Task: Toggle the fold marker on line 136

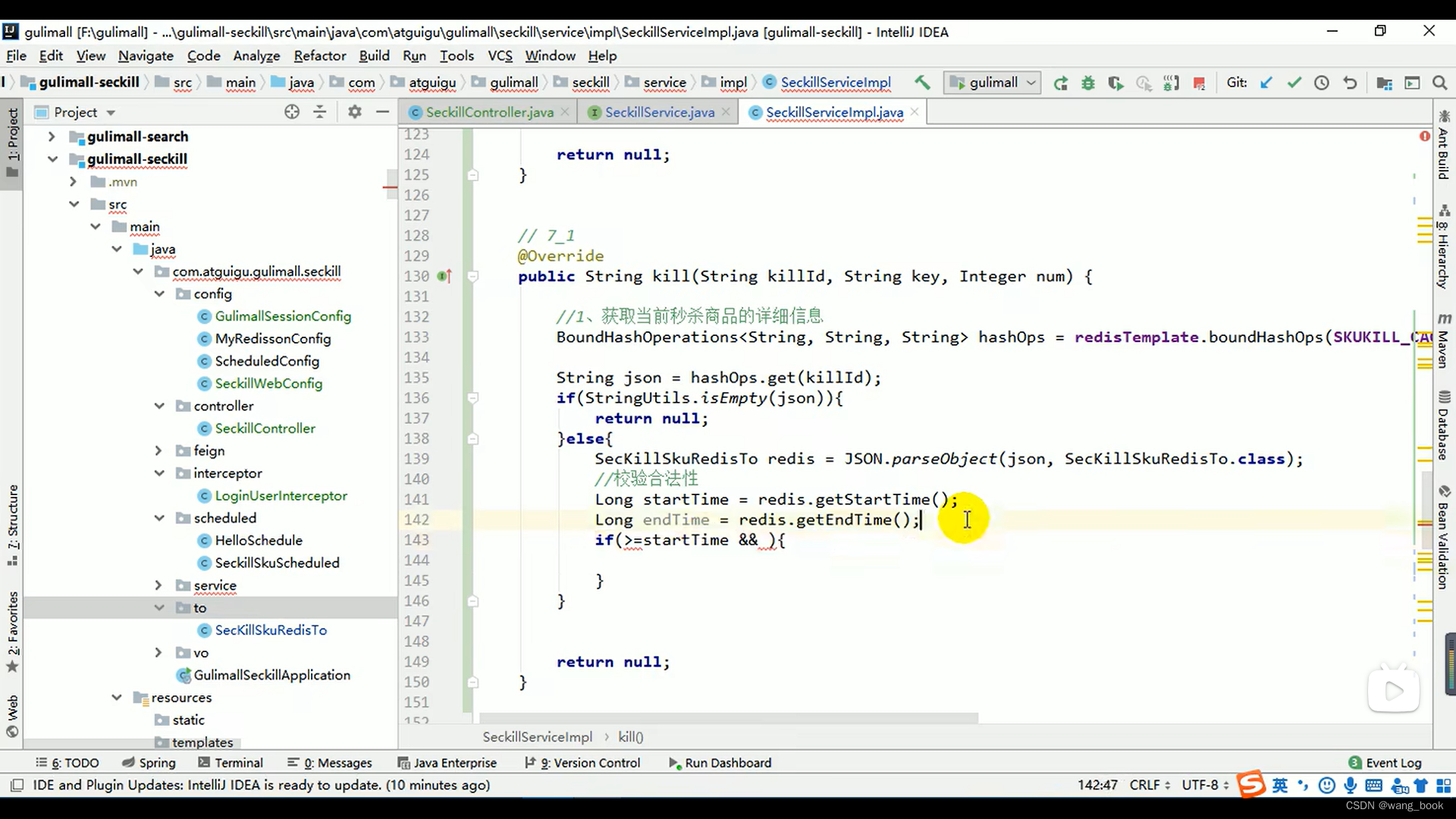Action: tap(473, 398)
